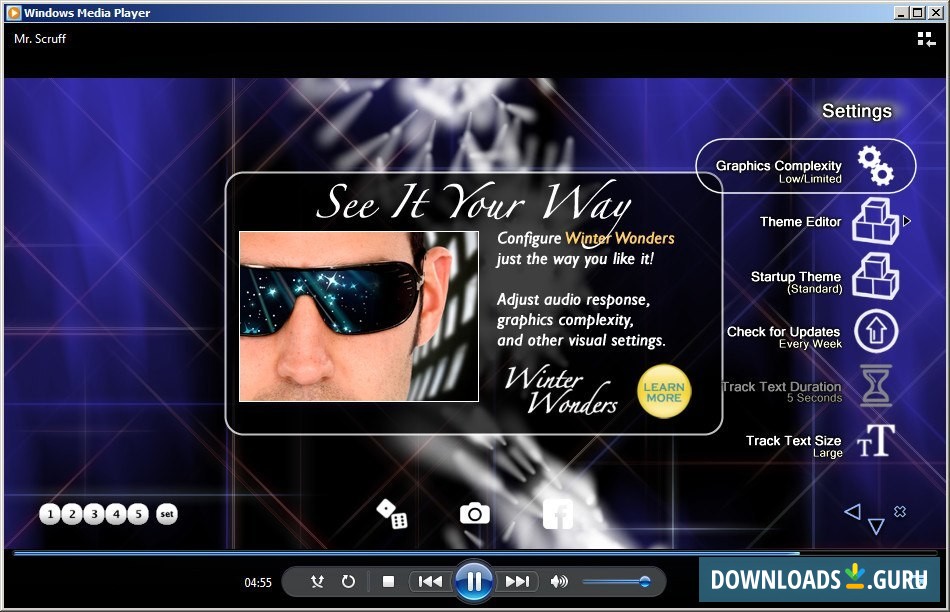Click down arrow navigation icon
The height and width of the screenshot is (612, 950).
pos(876,526)
